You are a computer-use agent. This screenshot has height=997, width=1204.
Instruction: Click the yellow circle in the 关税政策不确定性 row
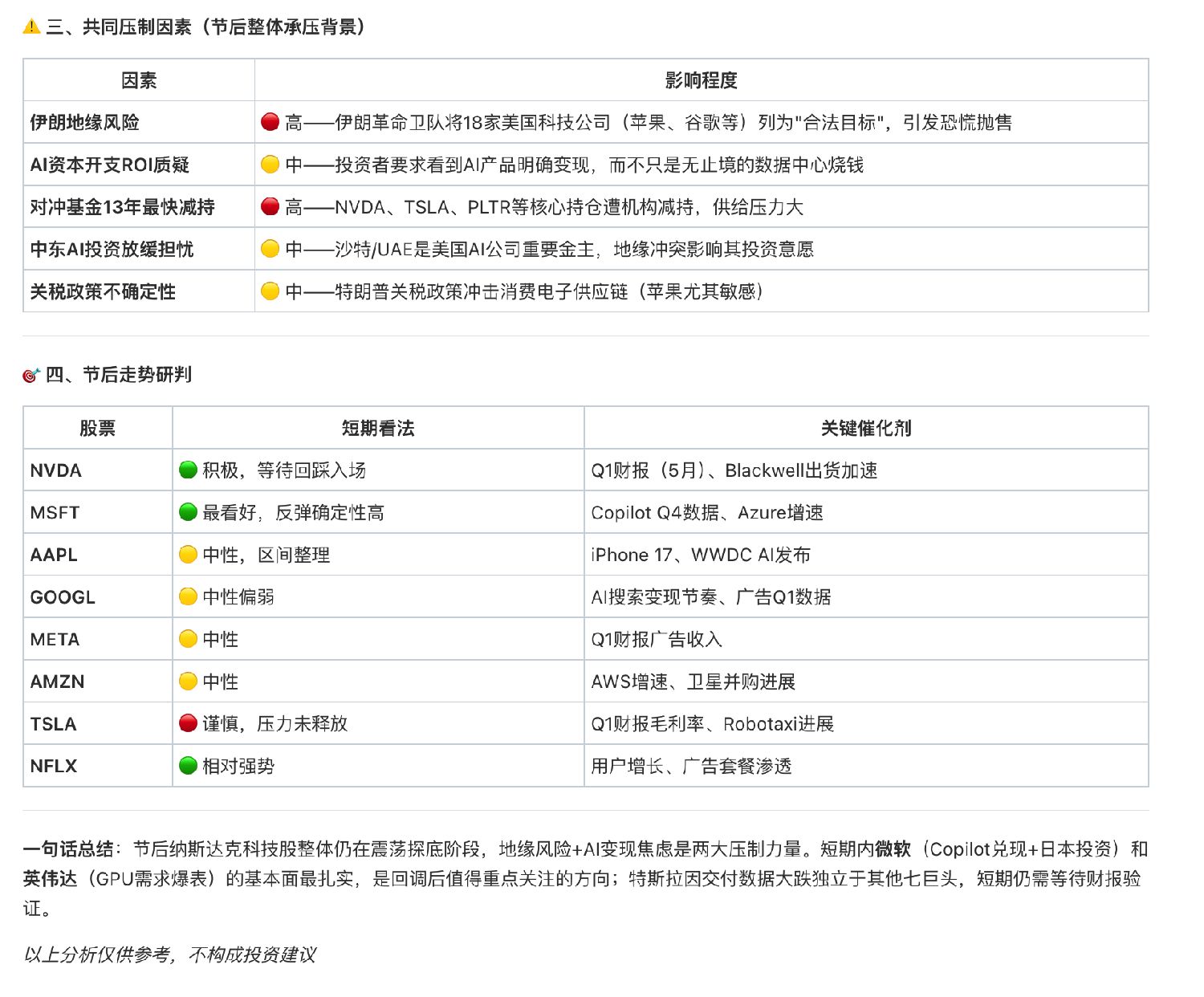[x=270, y=291]
